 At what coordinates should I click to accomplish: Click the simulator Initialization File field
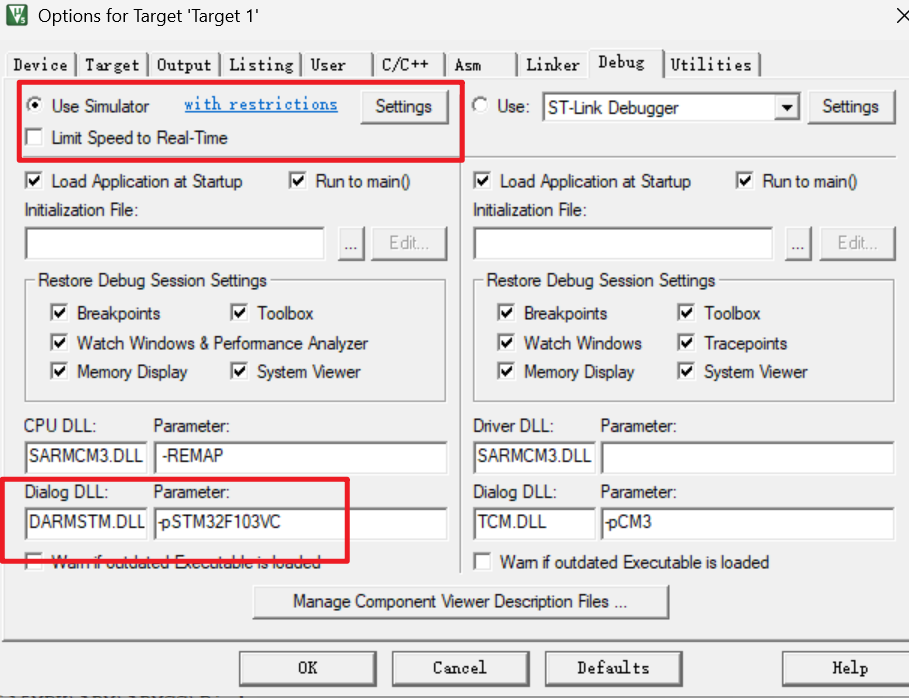[174, 243]
